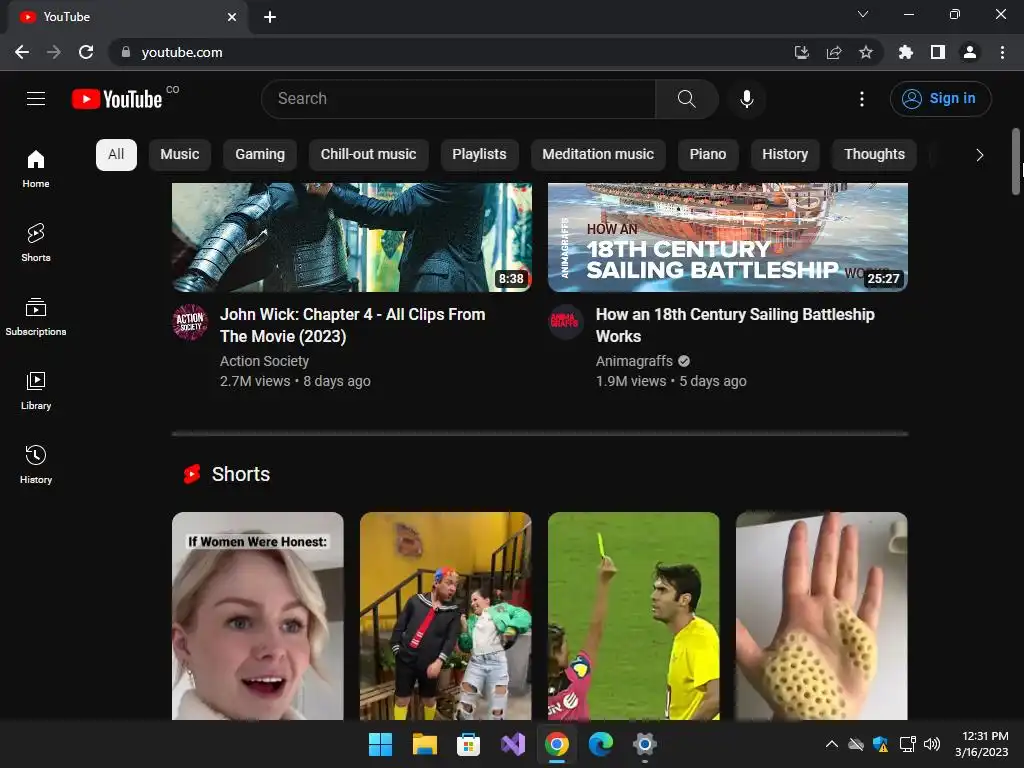Activate voice search microphone
Viewport: 1024px width, 768px height.
tap(746, 99)
